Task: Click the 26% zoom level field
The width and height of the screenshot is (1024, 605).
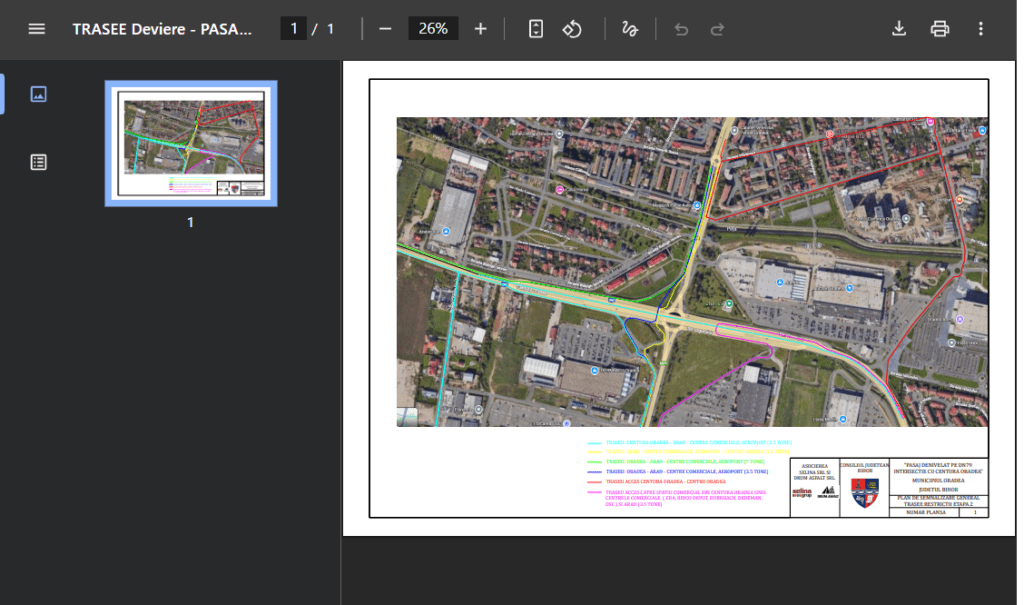Action: coord(433,29)
